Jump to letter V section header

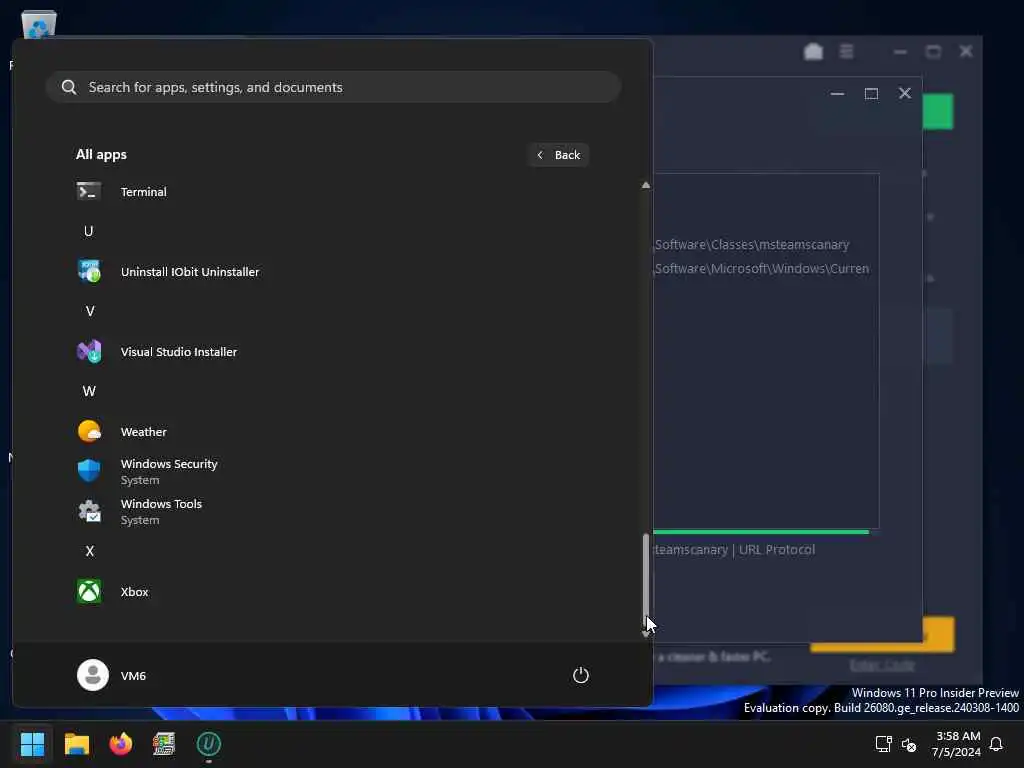[89, 312]
